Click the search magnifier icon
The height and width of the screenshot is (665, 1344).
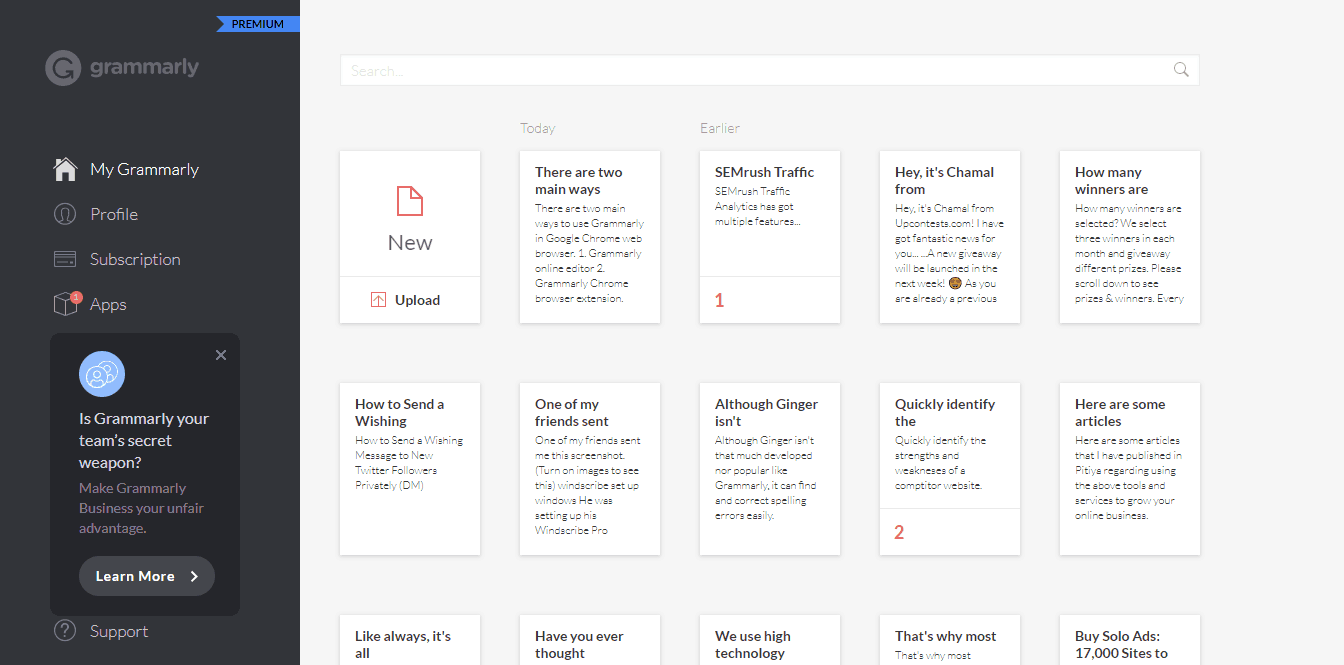(x=1181, y=70)
